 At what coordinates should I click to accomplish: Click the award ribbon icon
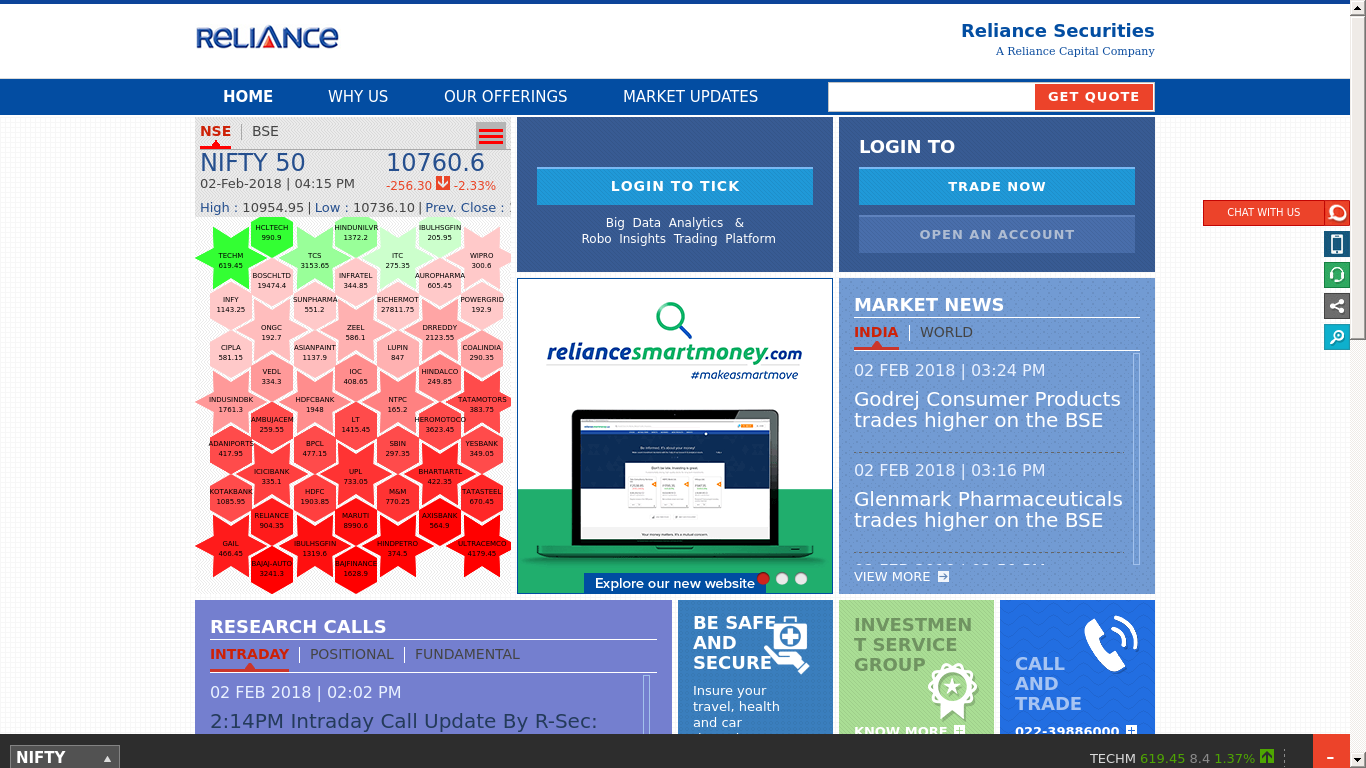(x=951, y=689)
